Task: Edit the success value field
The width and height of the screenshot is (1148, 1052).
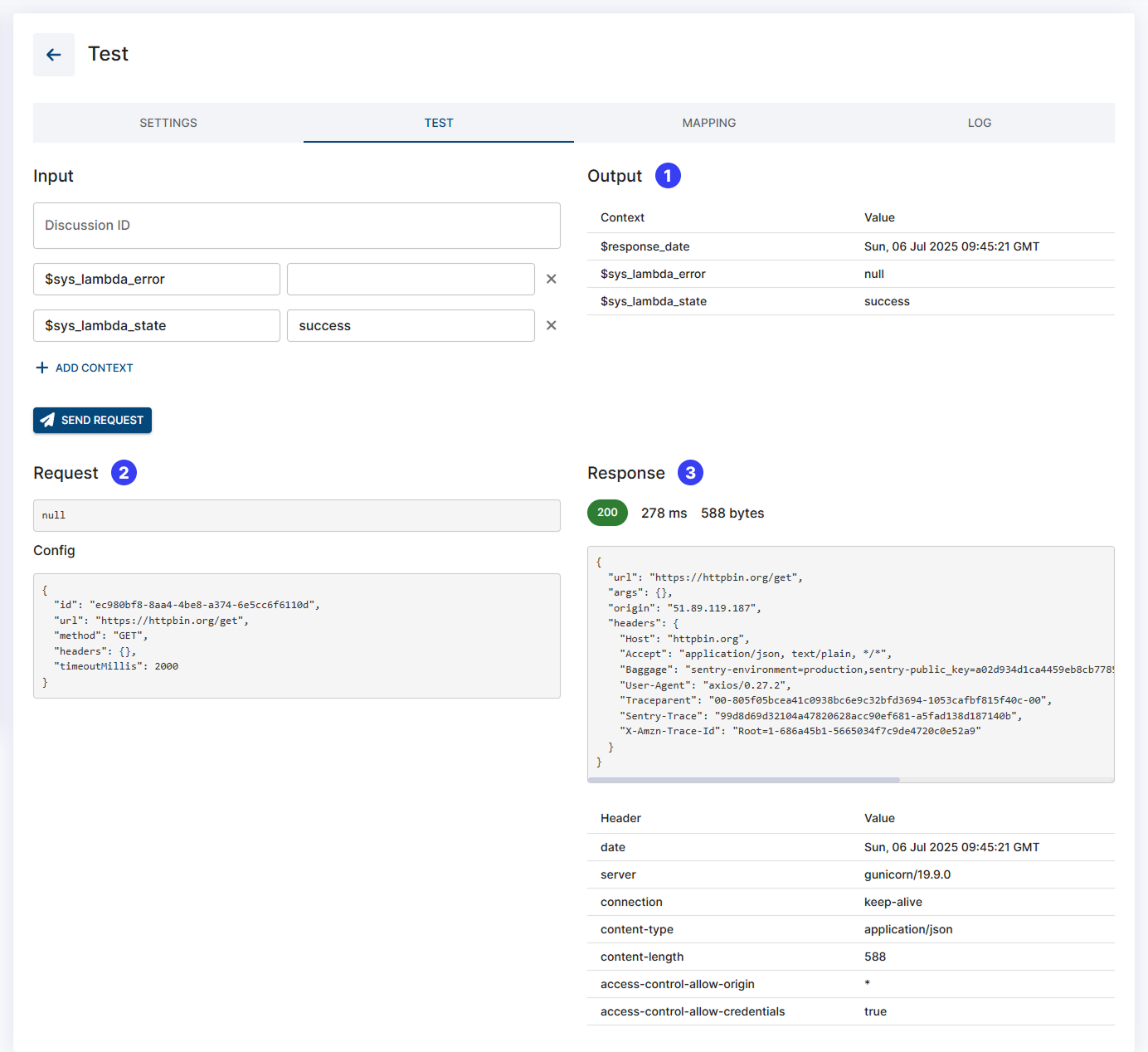Action: pos(411,325)
